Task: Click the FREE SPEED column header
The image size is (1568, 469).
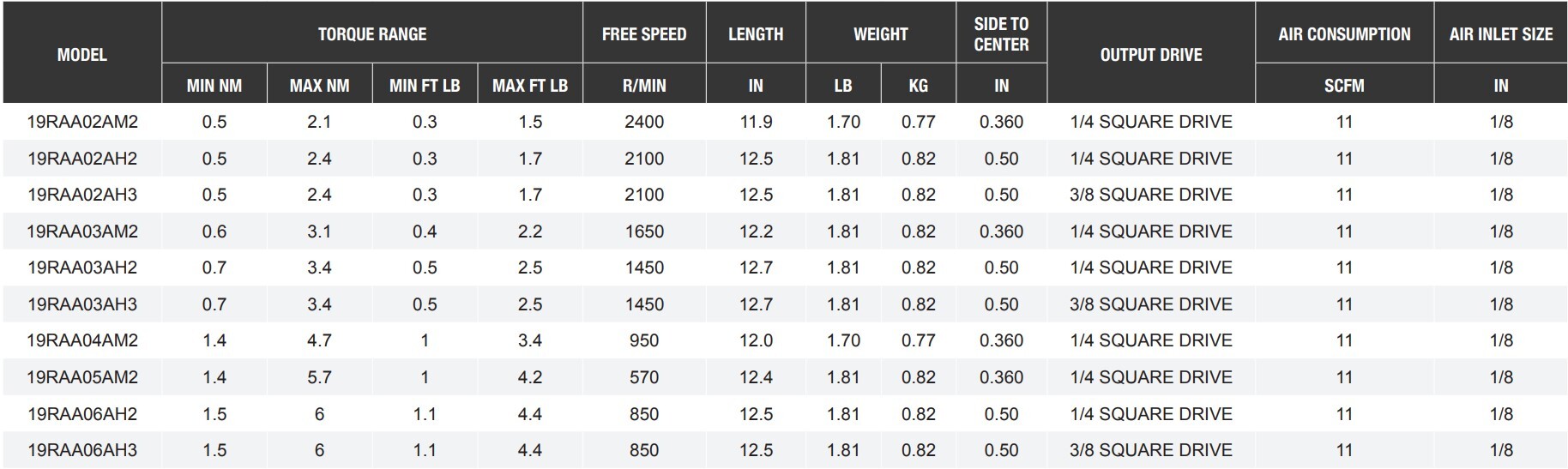Action: pyautogui.click(x=644, y=34)
